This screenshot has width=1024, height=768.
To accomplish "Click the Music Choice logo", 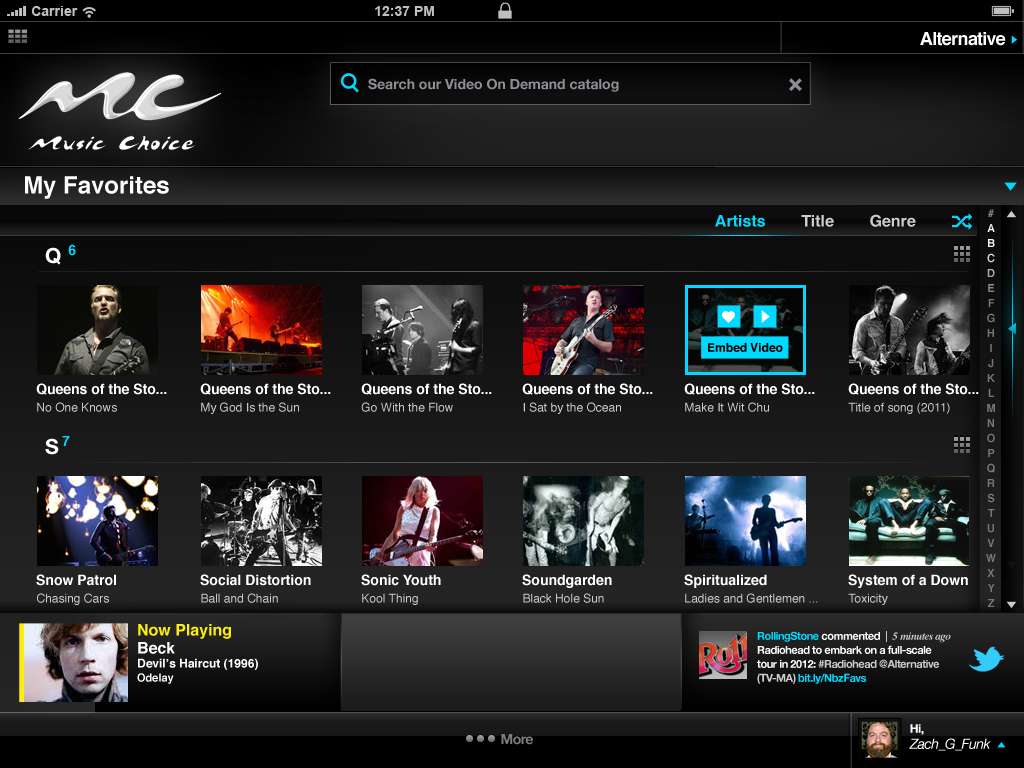I will (x=120, y=111).
